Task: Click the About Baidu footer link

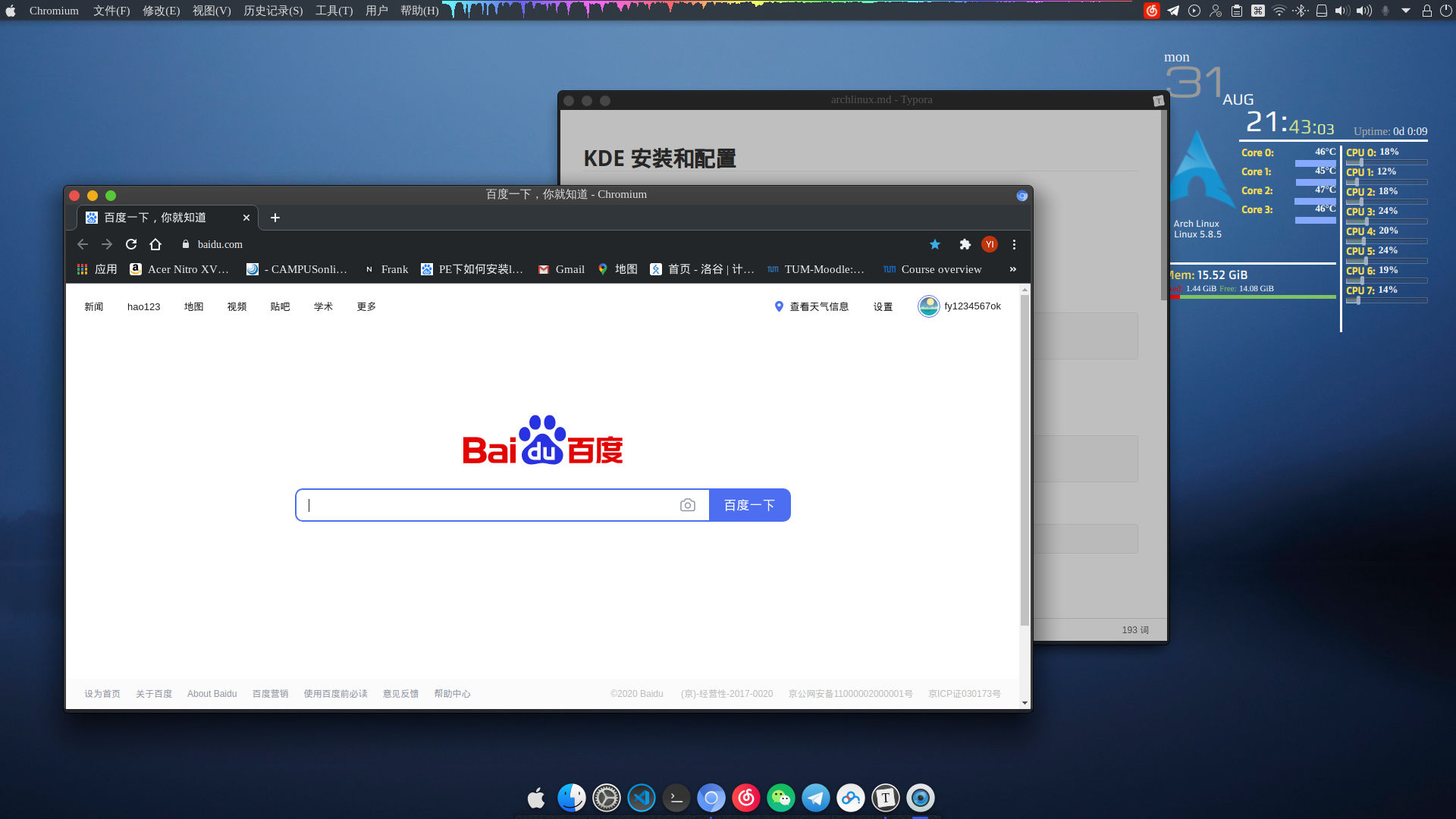Action: click(212, 694)
